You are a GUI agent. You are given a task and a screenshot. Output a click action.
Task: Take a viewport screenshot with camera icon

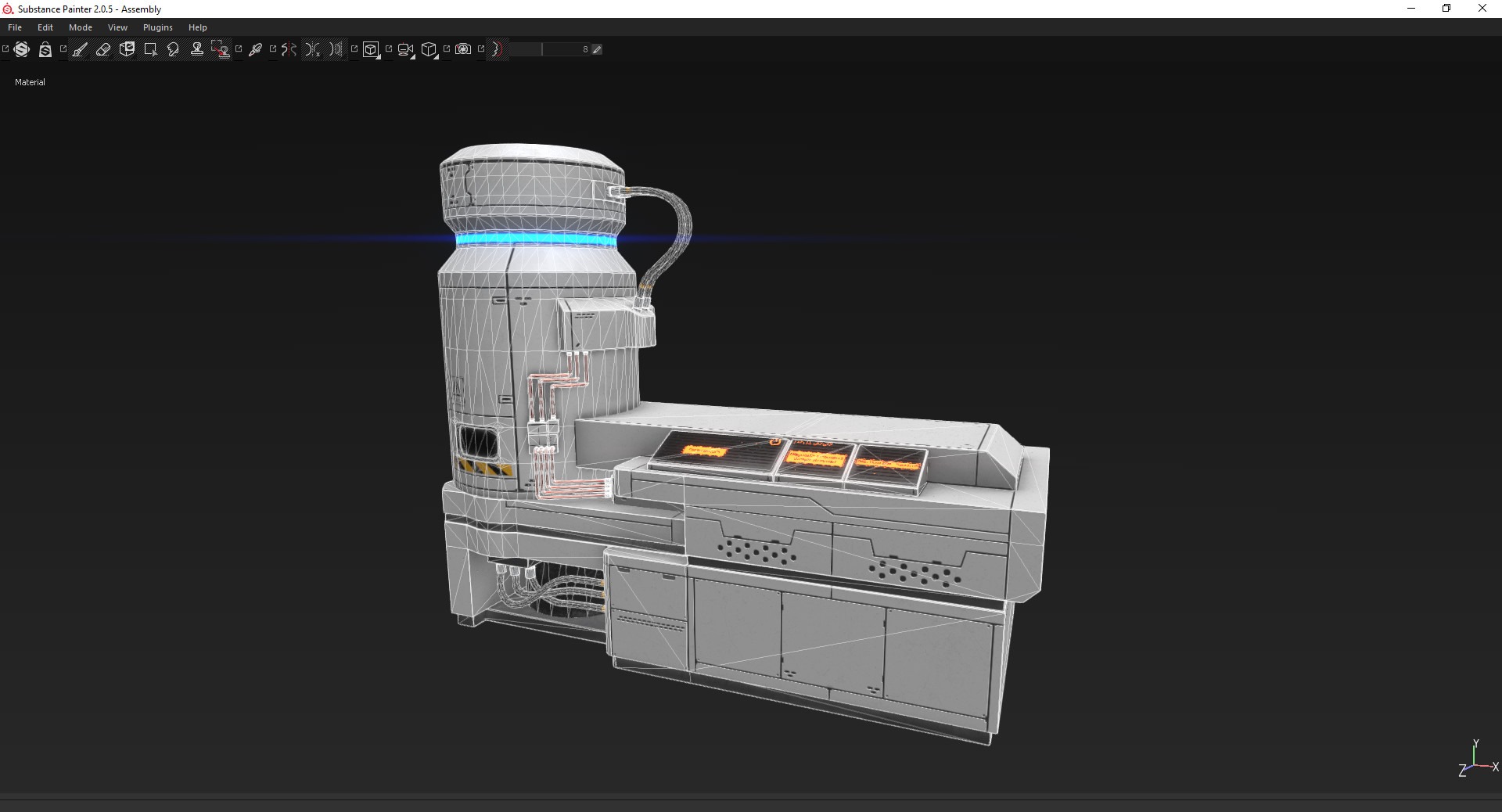(x=463, y=49)
